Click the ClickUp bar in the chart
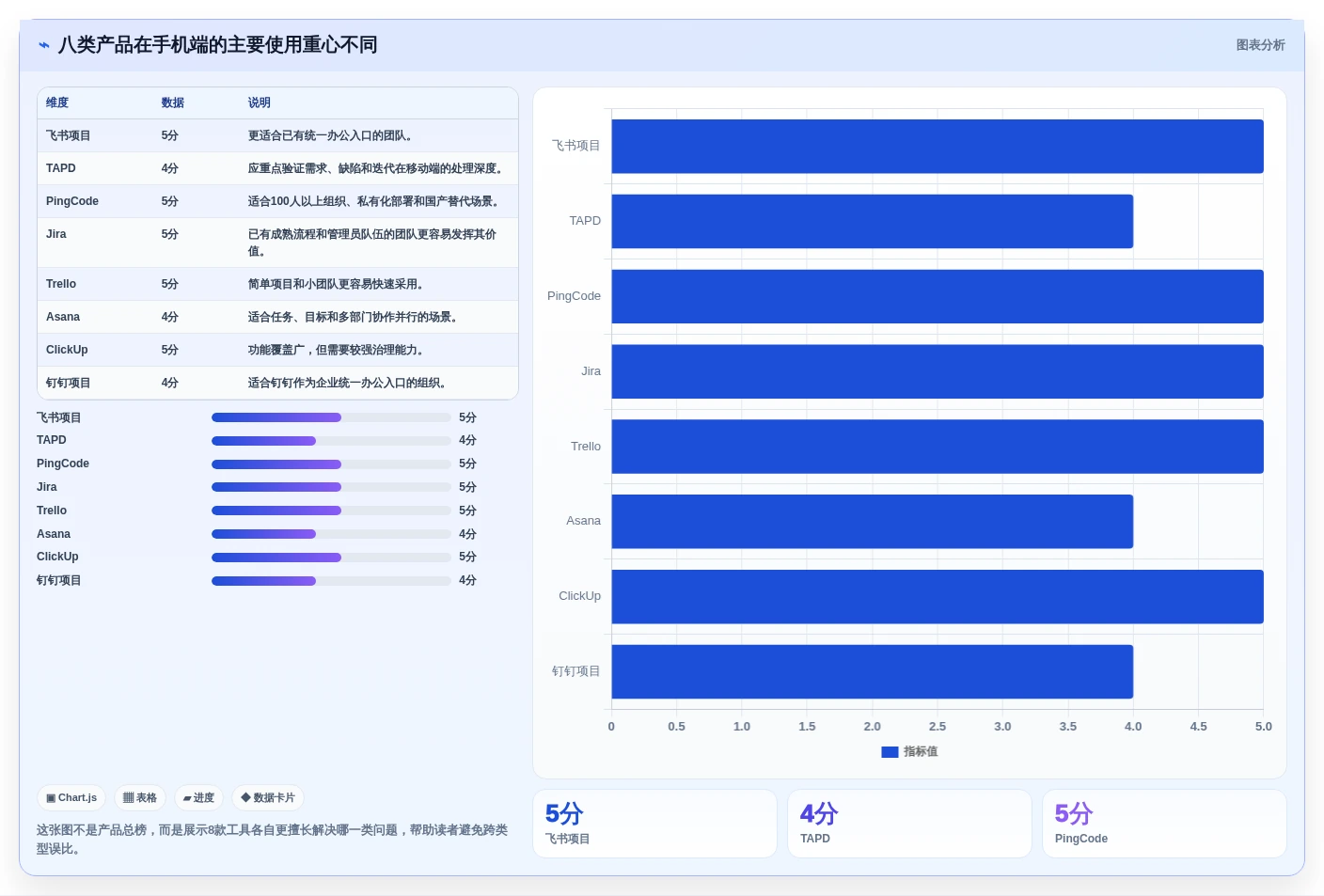Viewport: 1324px width, 896px height. (x=938, y=596)
